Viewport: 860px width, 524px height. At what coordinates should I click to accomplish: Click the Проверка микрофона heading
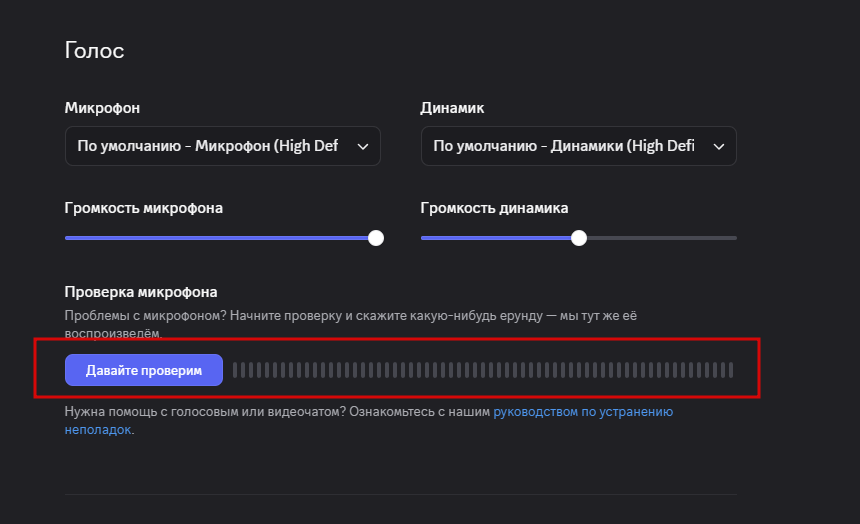point(141,292)
